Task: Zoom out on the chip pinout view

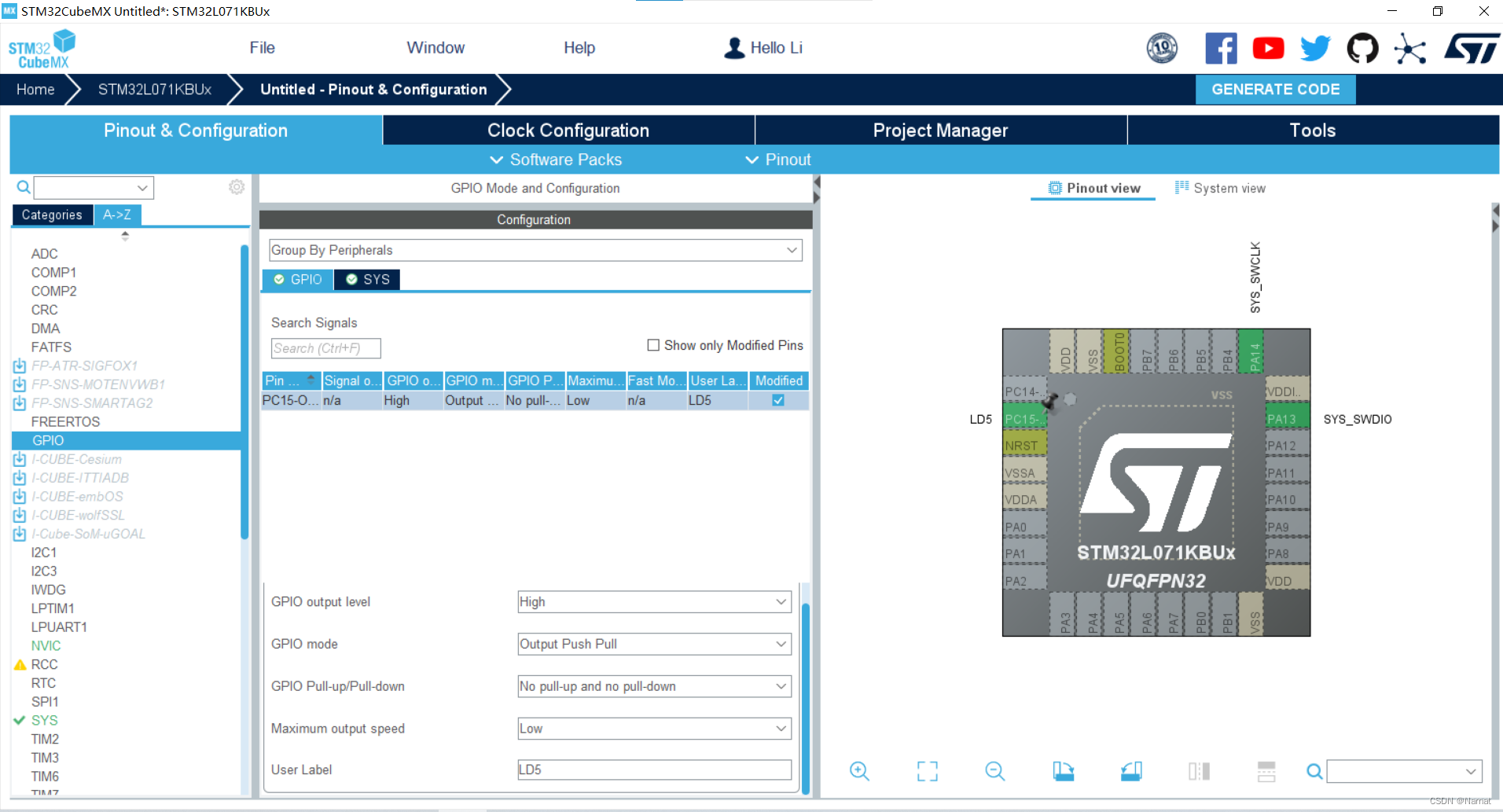Action: tap(995, 771)
